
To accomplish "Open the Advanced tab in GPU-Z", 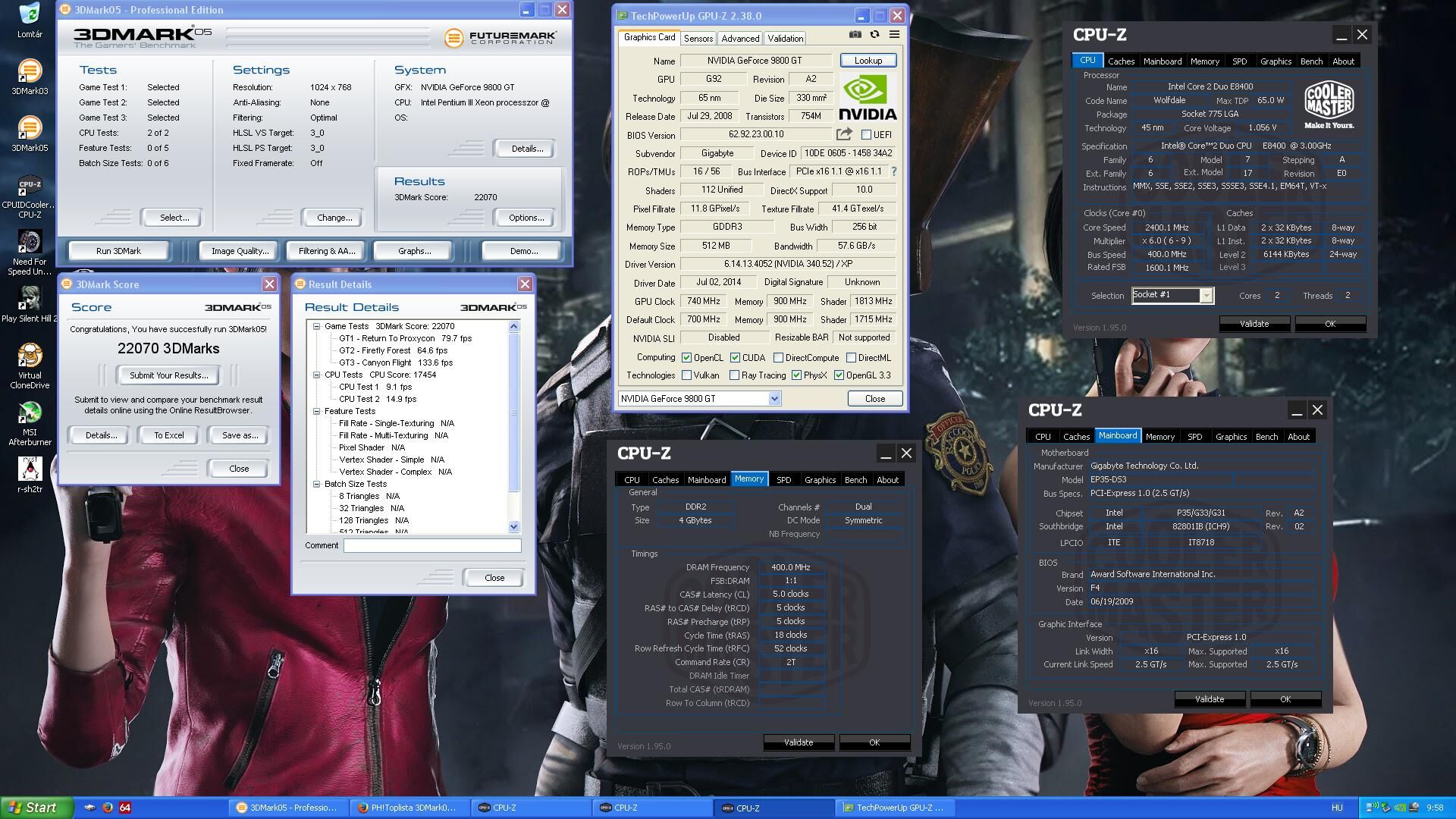I will [x=740, y=38].
